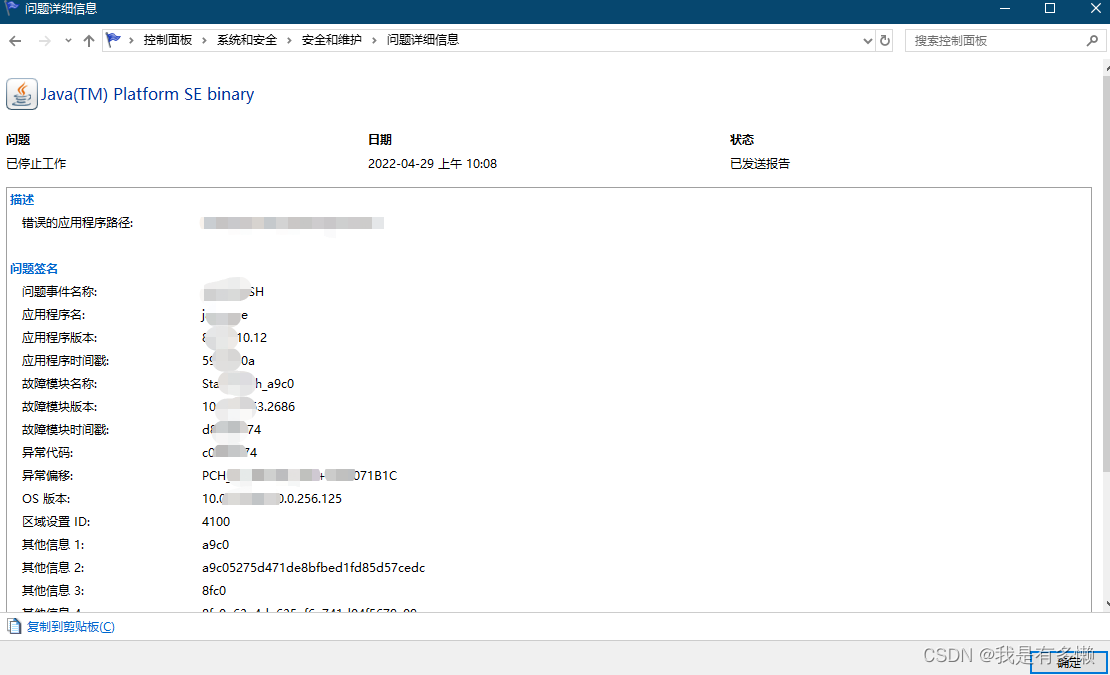Click the 描述 section heading
Image resolution: width=1110 pixels, height=675 pixels.
(x=22, y=200)
